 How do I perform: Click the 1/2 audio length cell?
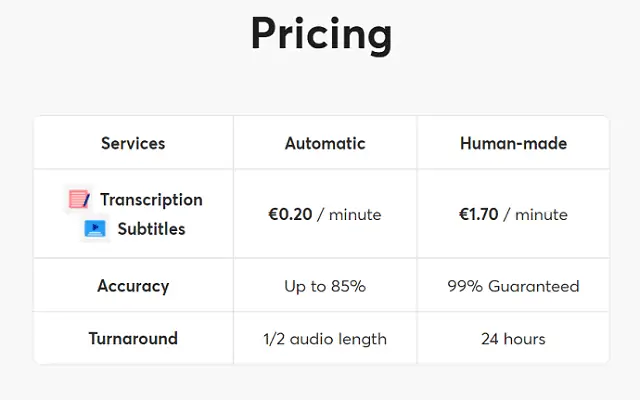tap(325, 339)
